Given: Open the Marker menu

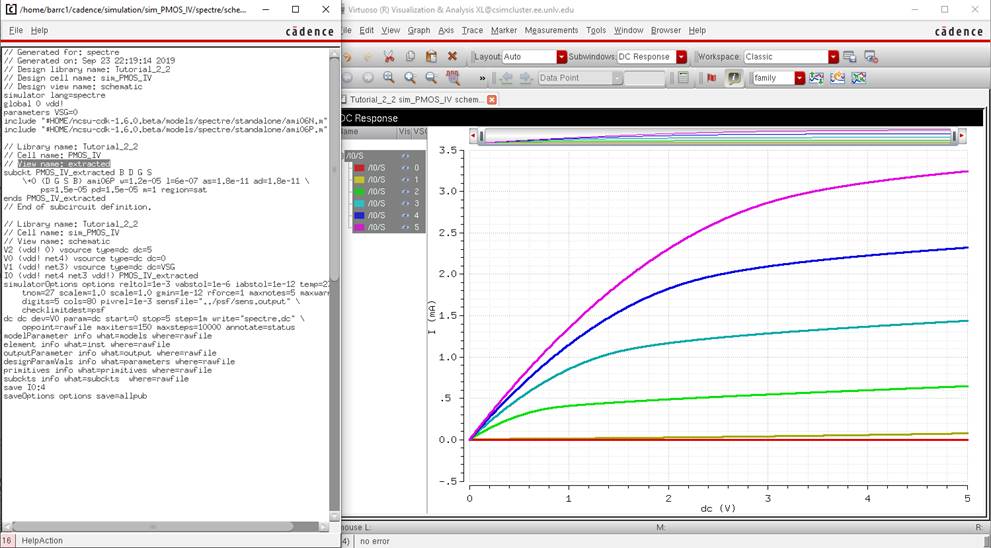Looking at the screenshot, I should pyautogui.click(x=503, y=31).
